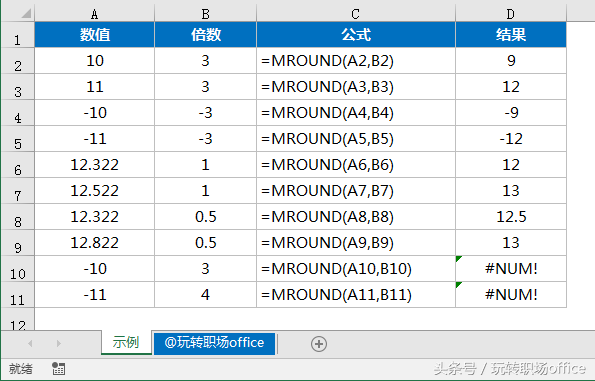Click the 数值 header cell
The image size is (595, 381).
click(x=94, y=35)
